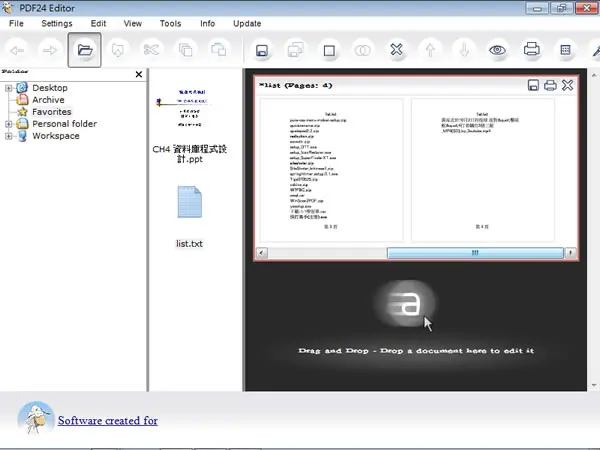This screenshot has width=600, height=450.
Task: Print the list document via header printer icon
Action: click(550, 85)
